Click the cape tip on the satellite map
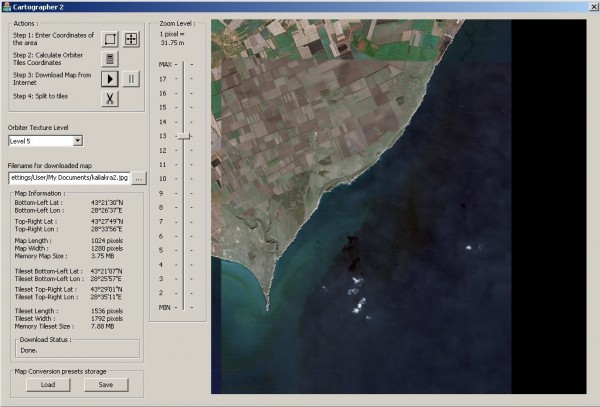 [x=267, y=305]
